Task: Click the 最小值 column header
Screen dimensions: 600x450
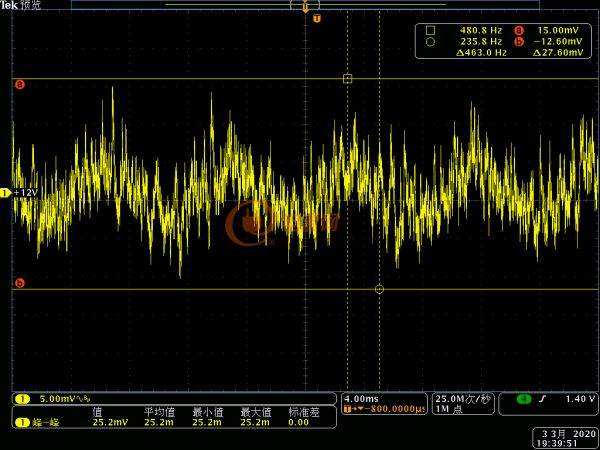Action: [208, 412]
